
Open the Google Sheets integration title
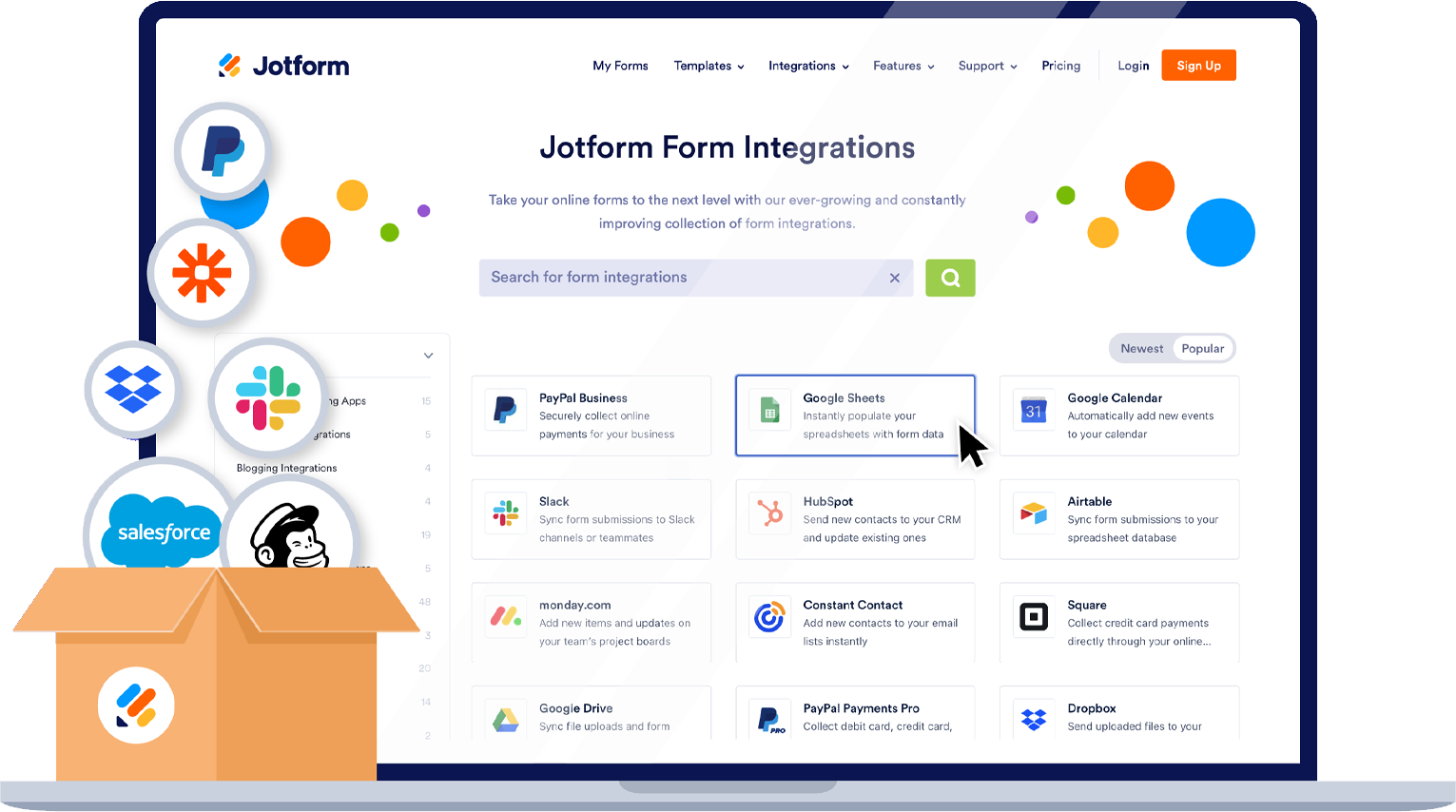844,398
